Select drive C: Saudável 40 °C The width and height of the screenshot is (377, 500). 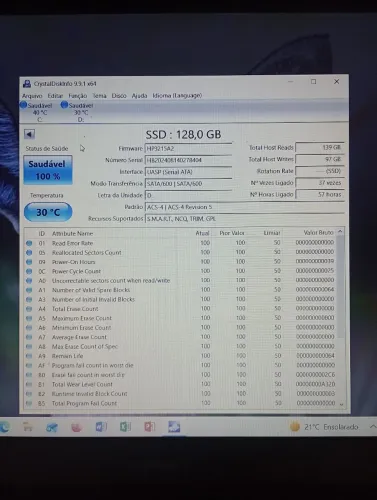[x=37, y=112]
